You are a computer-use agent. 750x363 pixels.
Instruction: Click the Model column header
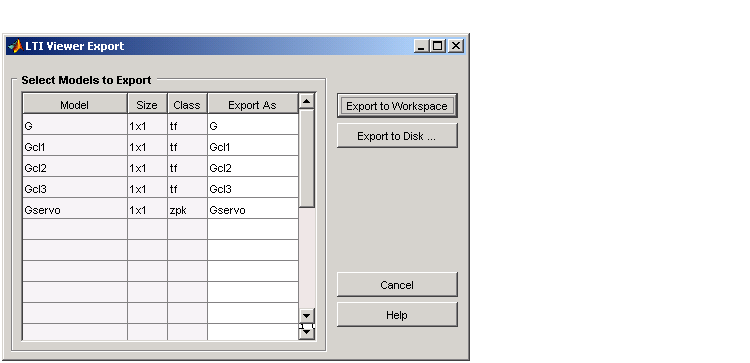click(x=75, y=105)
